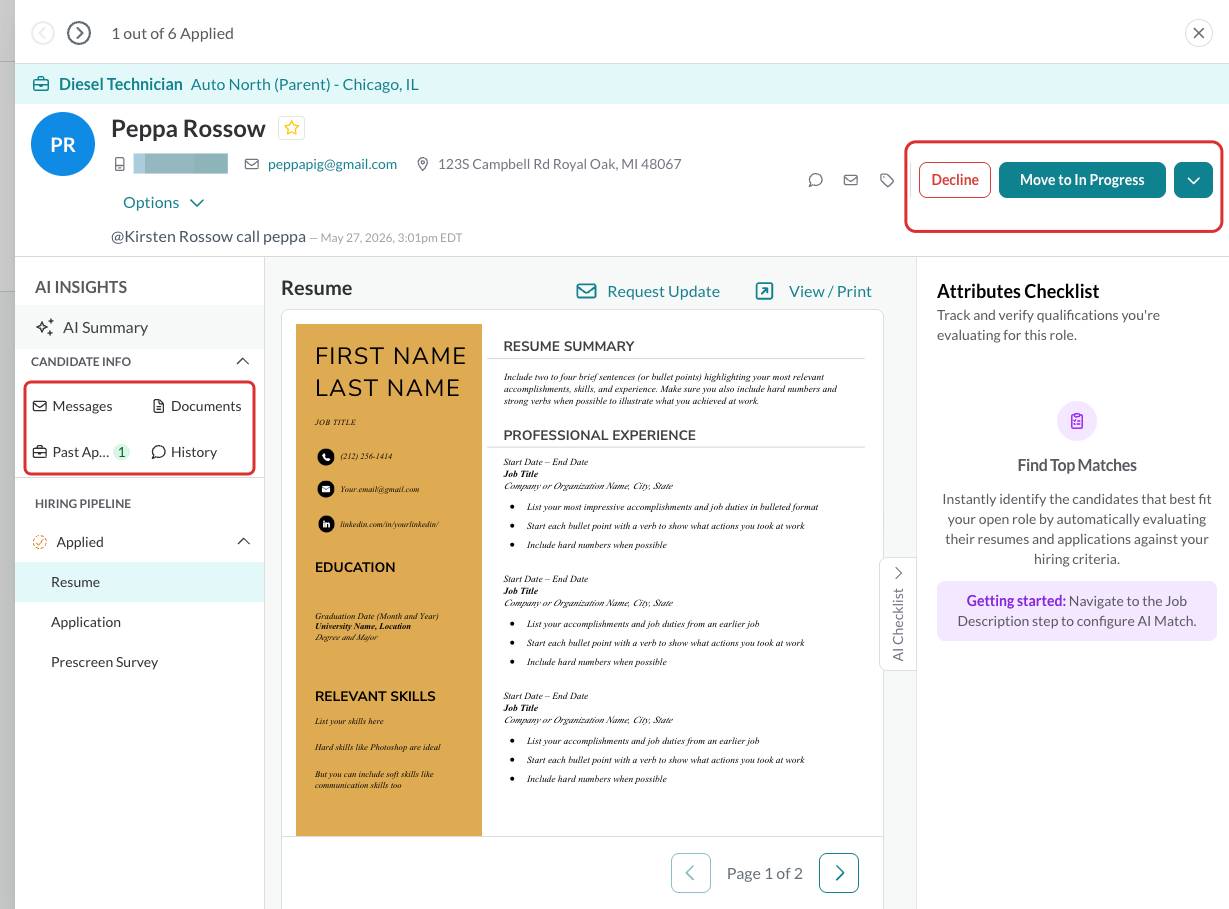View Past Applications
1229x909 pixels.
click(x=81, y=452)
